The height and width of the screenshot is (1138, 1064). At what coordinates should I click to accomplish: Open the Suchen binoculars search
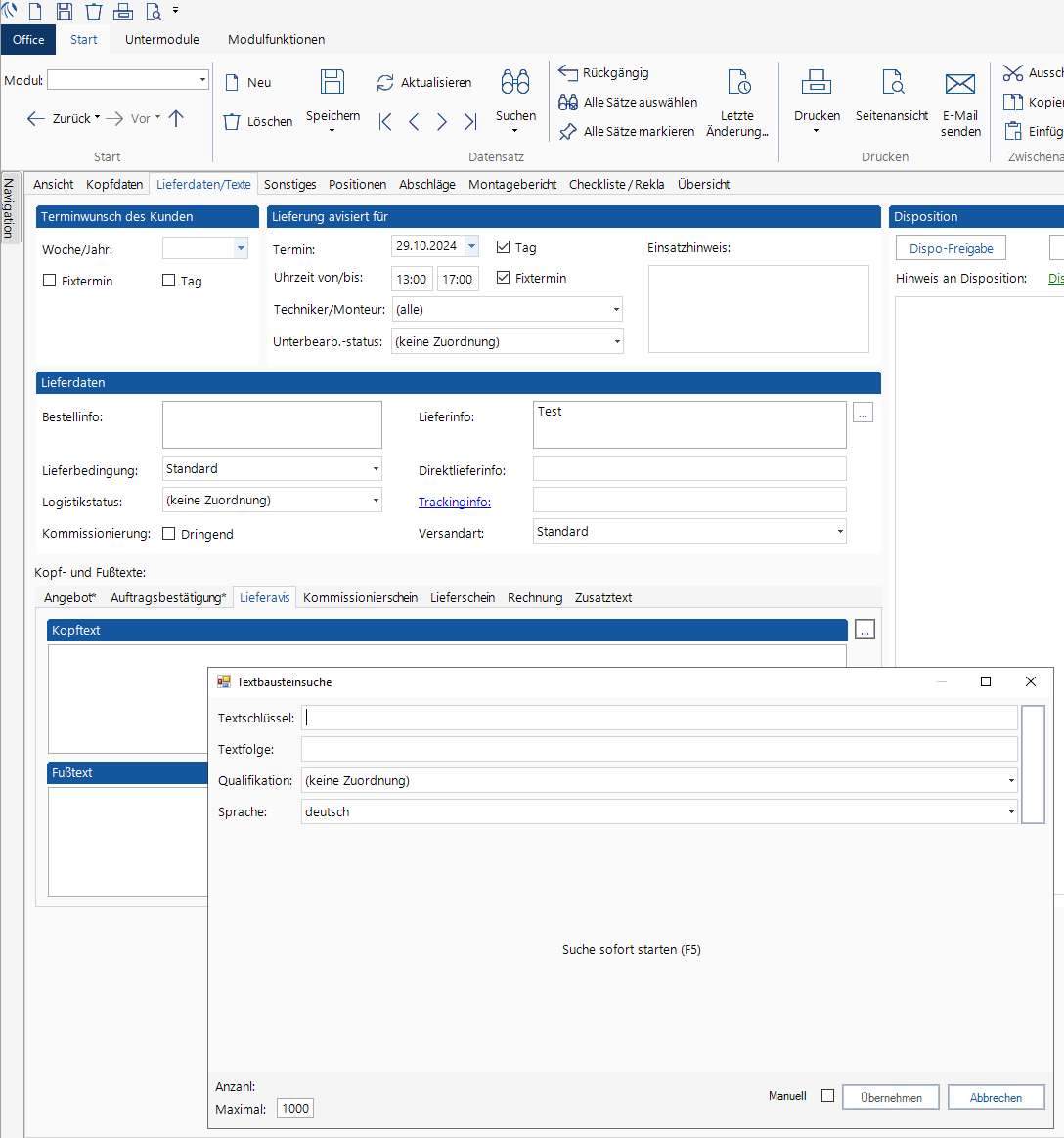click(515, 100)
